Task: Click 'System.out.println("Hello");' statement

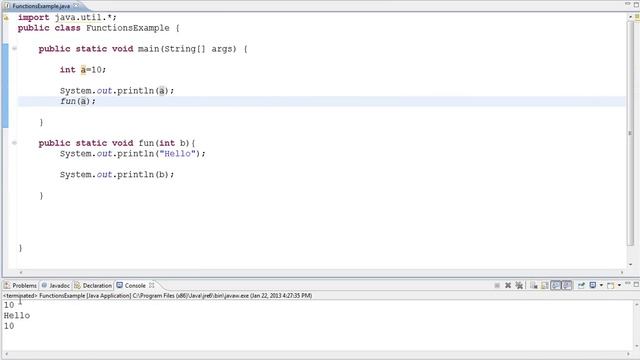Action: (133, 153)
